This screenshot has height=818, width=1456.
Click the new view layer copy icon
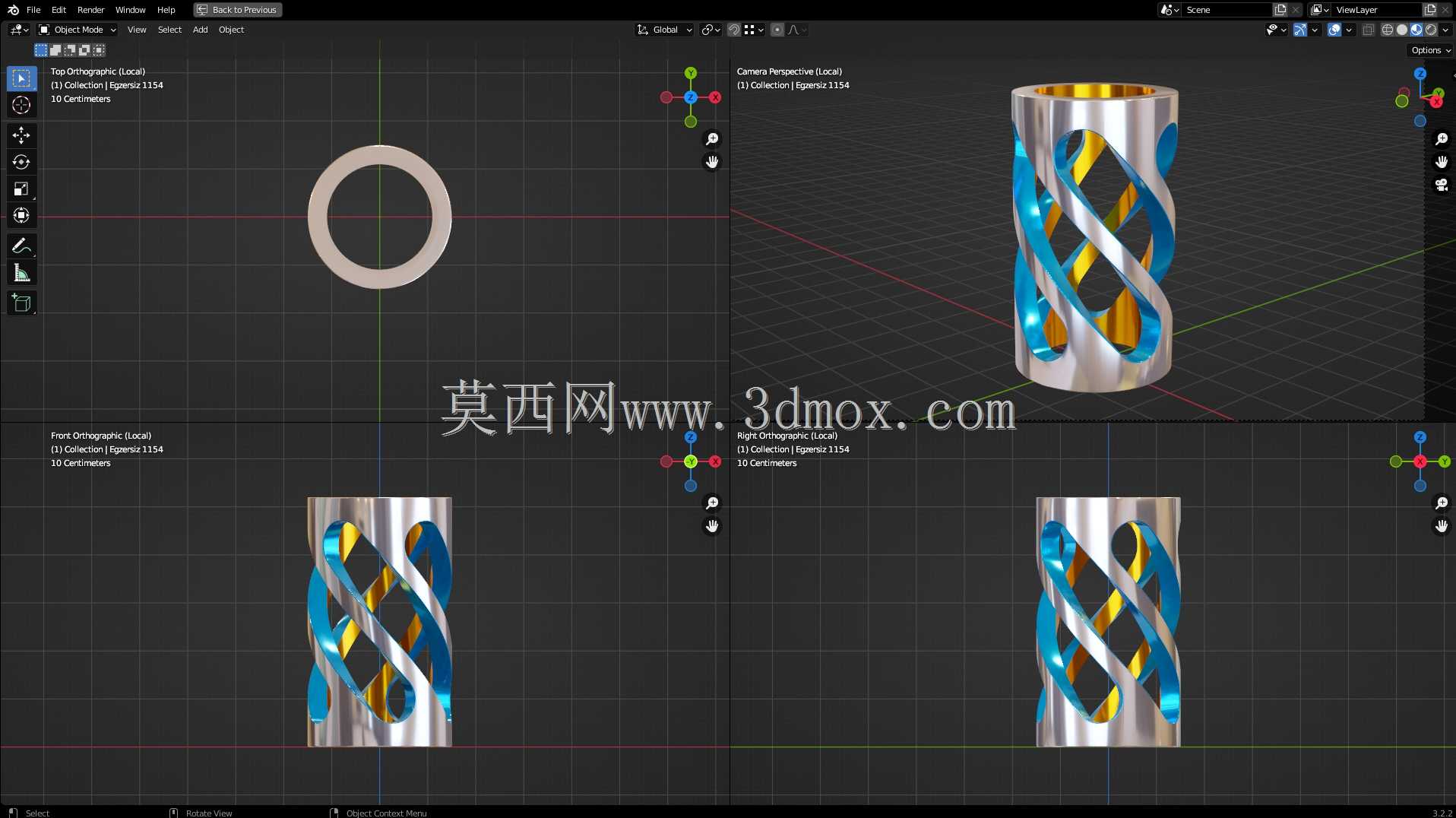[x=1430, y=10]
